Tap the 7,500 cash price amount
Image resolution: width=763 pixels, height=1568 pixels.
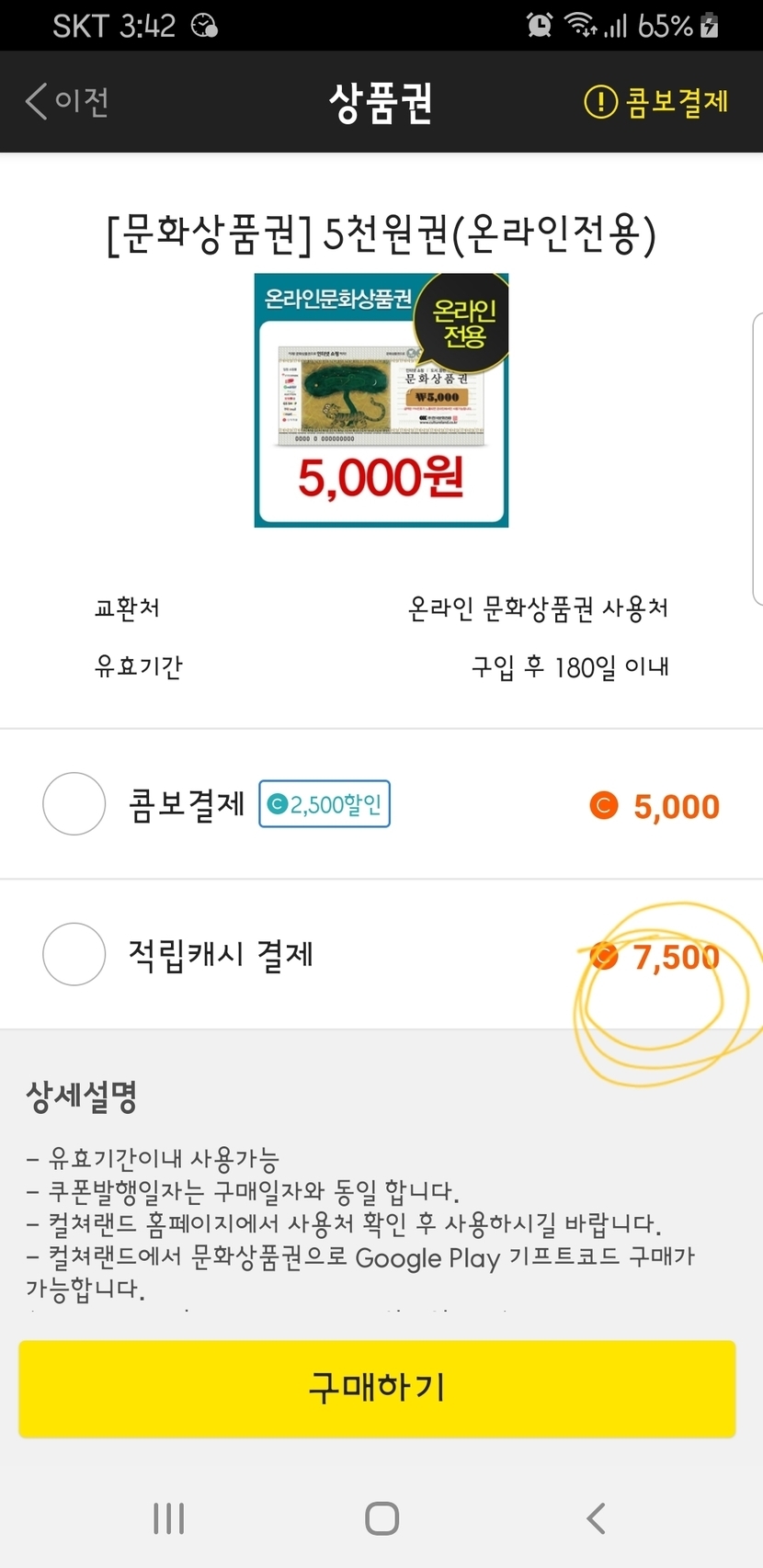pyautogui.click(x=676, y=958)
